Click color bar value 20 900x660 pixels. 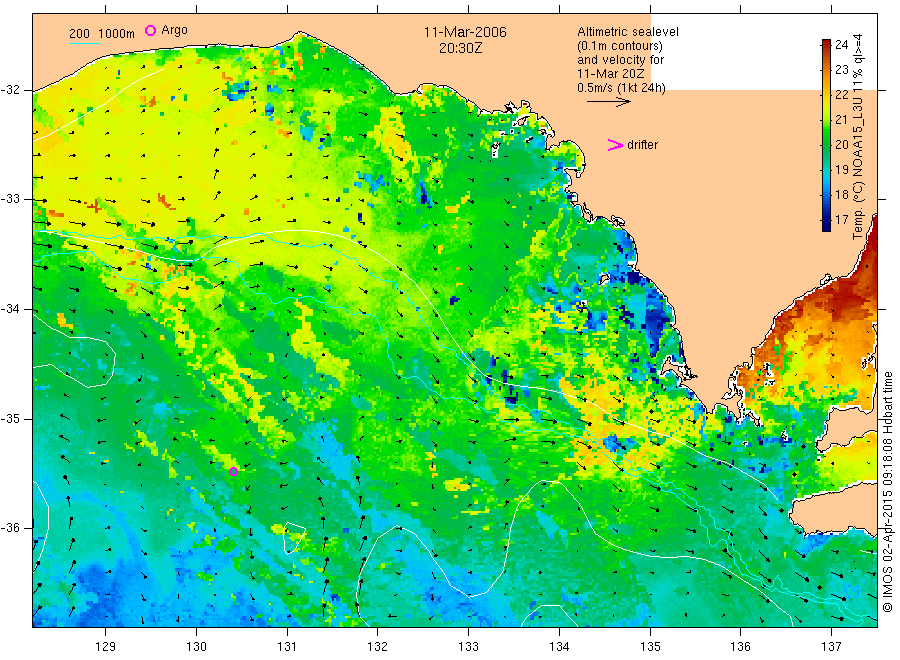(x=841, y=145)
